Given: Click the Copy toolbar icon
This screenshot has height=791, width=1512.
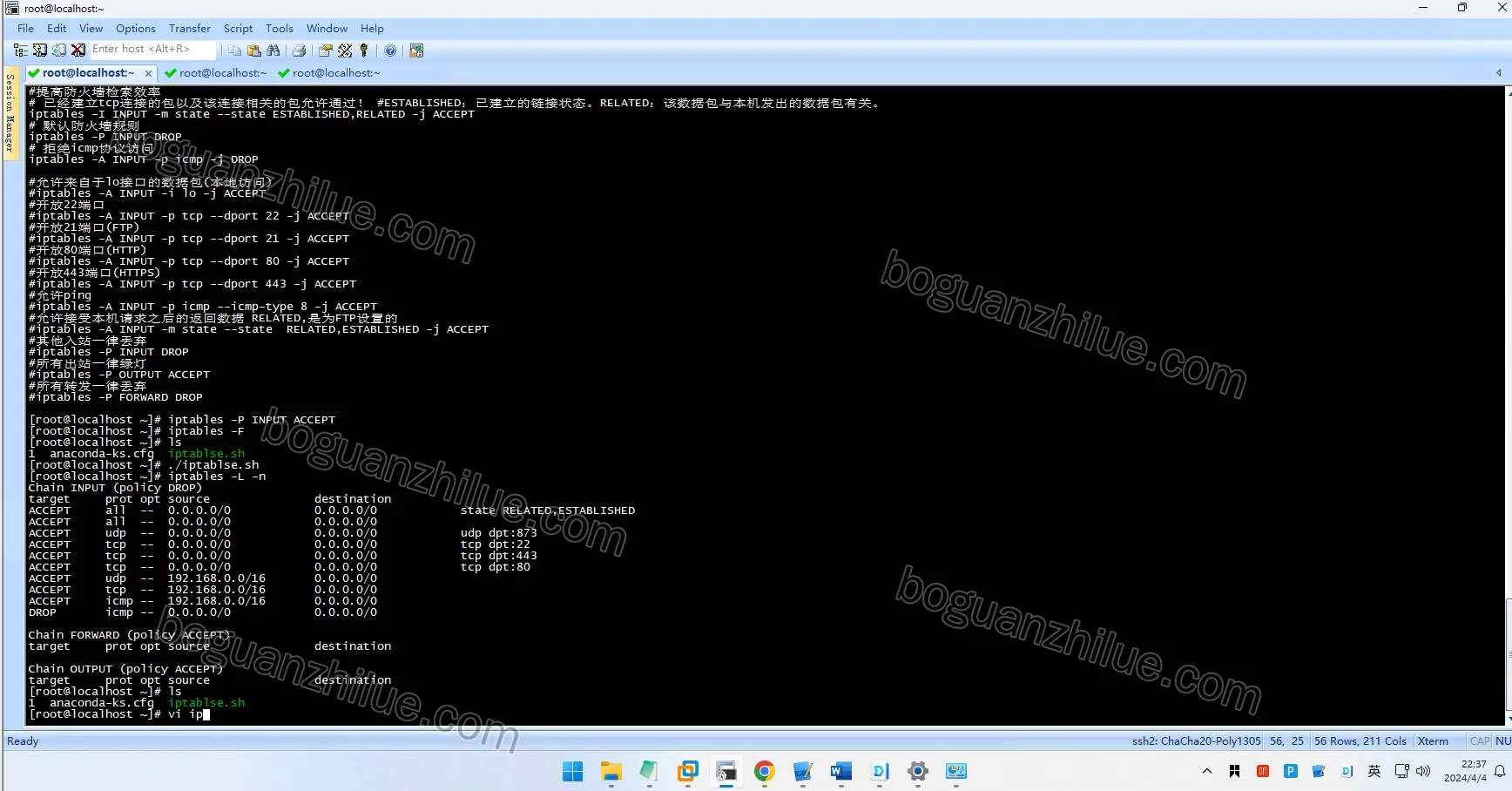Looking at the screenshot, I should tap(234, 51).
